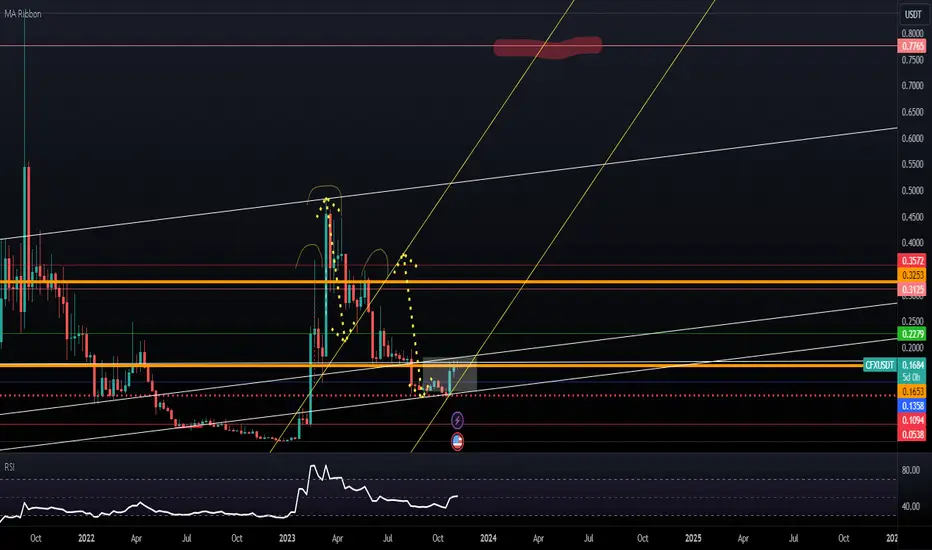Screen dimensions: 932x550
Task: Click the 0.1358 blue price label
Action: [x=912, y=406]
